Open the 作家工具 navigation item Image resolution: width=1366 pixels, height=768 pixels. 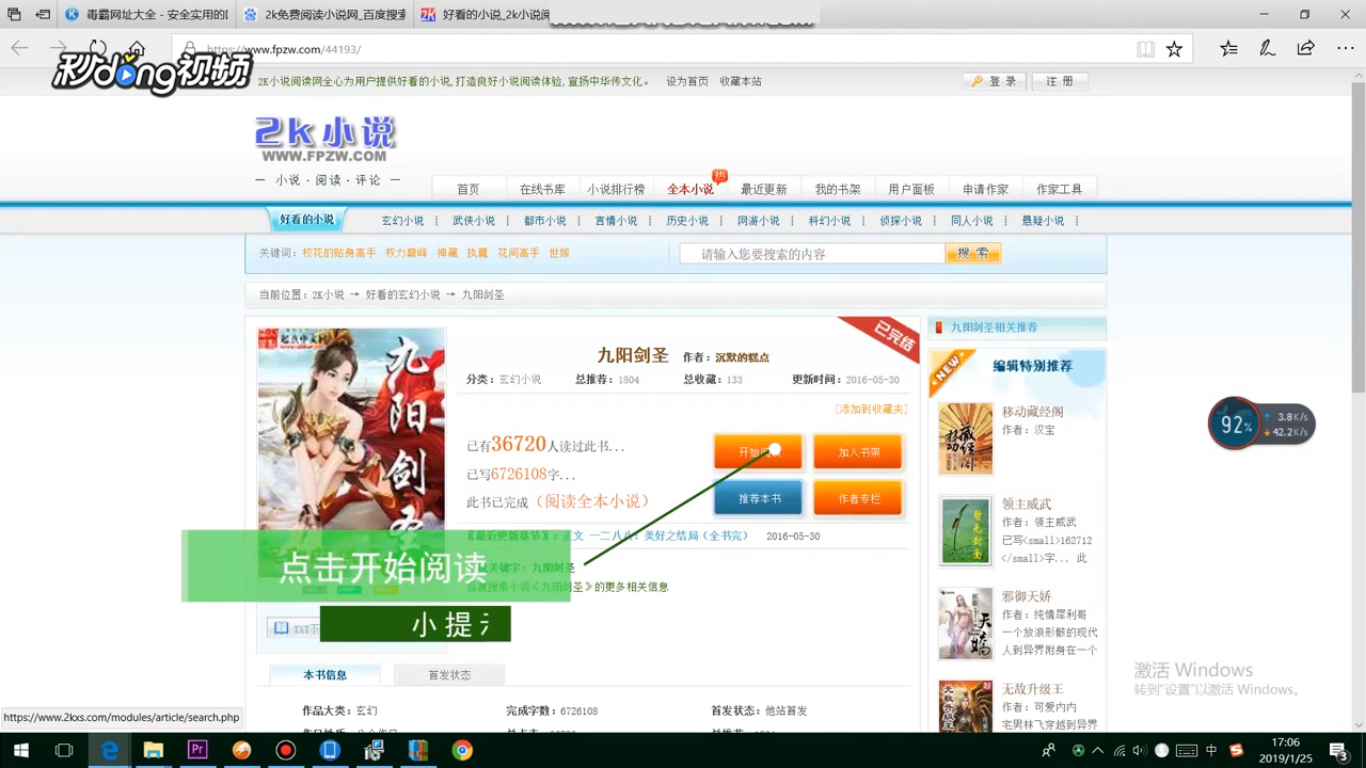tap(1060, 189)
